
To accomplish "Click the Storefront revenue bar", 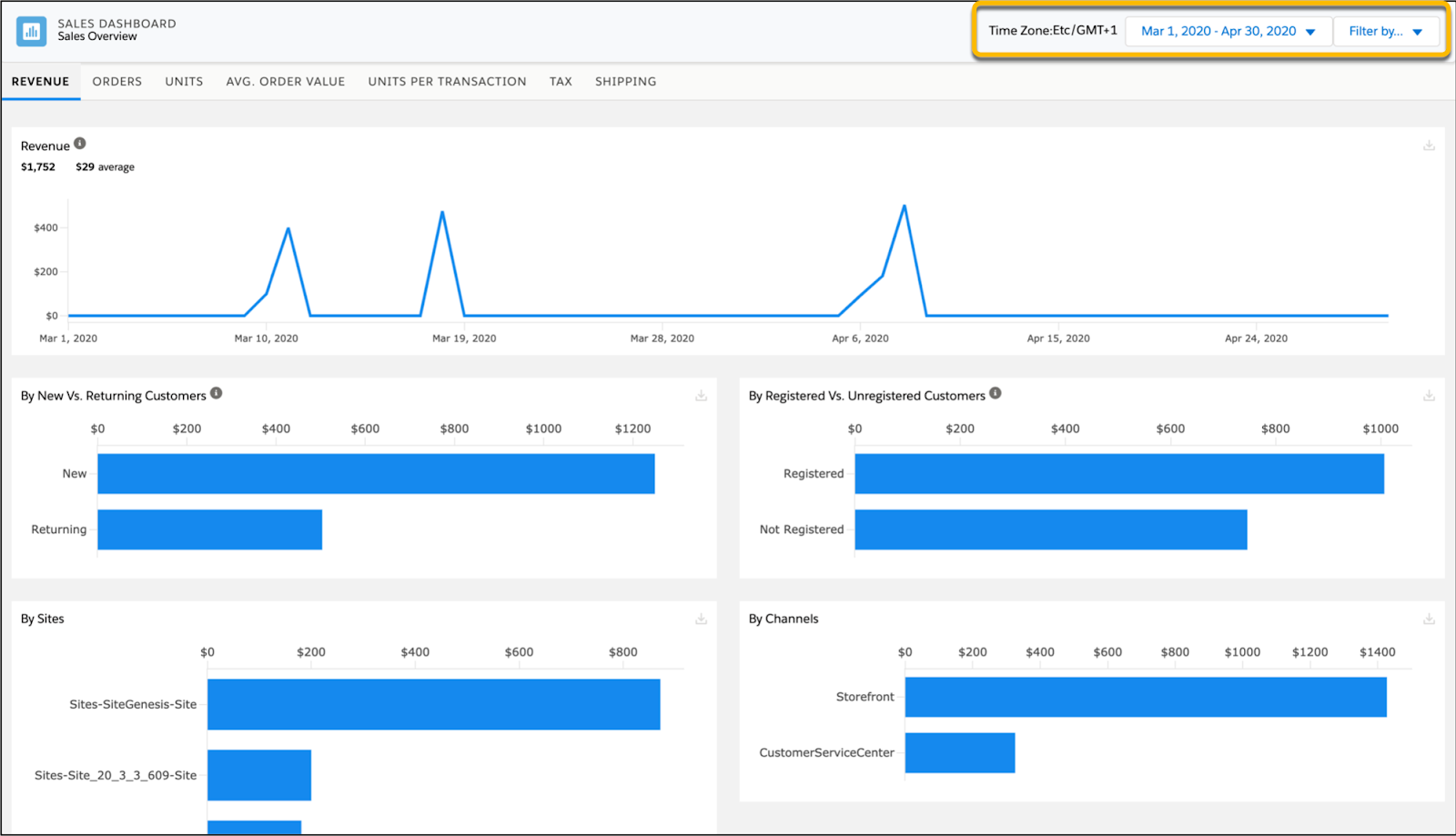I will [1145, 696].
